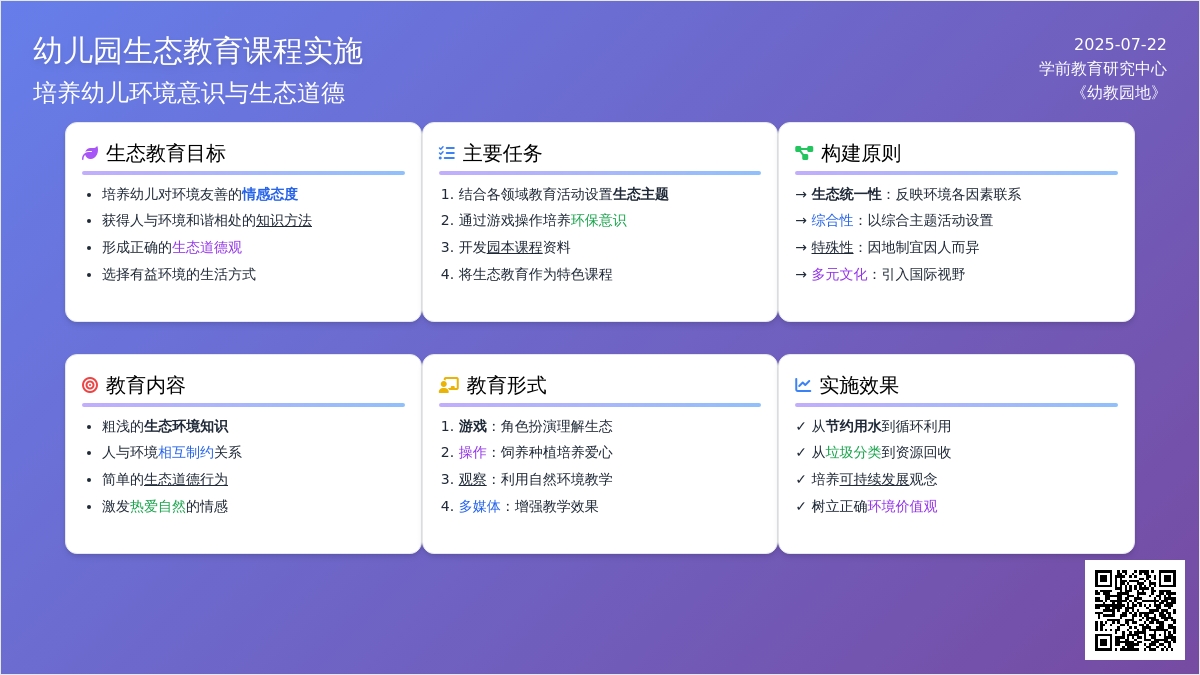The height and width of the screenshot is (675, 1200).
Task: Select the heading 教育内容
Action: (x=146, y=385)
